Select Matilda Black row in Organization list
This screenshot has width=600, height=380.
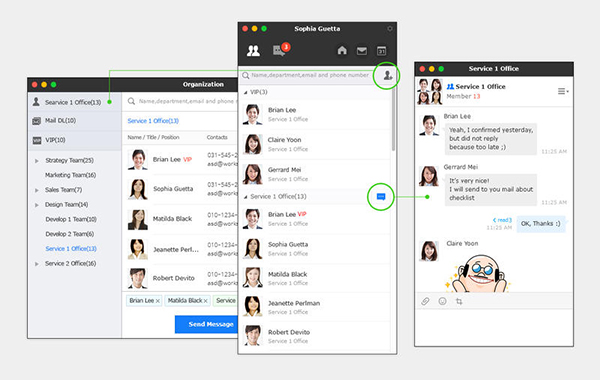point(180,219)
